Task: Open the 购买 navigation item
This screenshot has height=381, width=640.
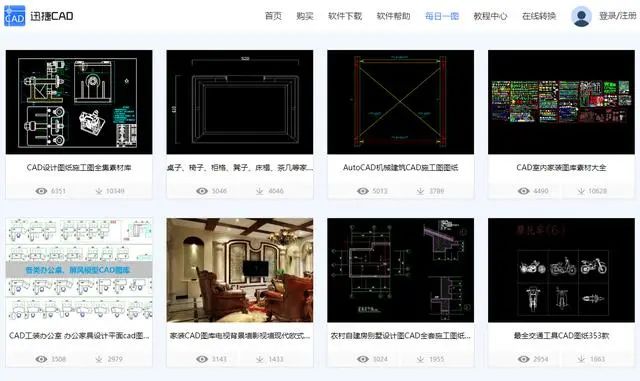Action: point(305,16)
